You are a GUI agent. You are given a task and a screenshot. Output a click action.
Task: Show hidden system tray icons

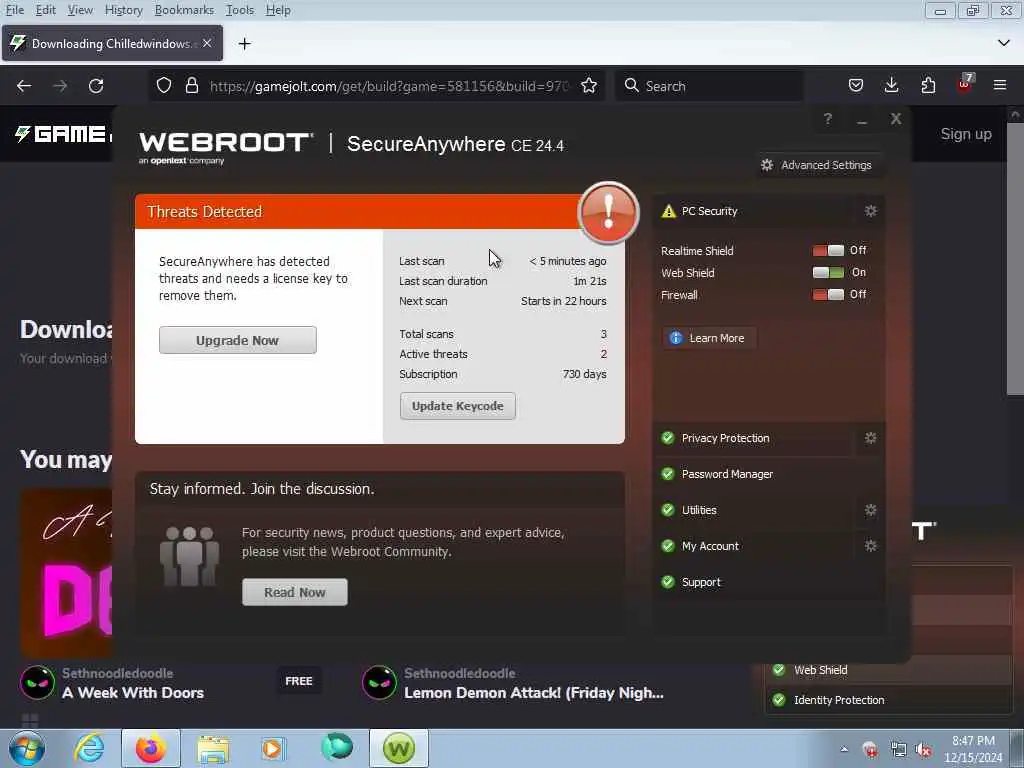point(844,750)
